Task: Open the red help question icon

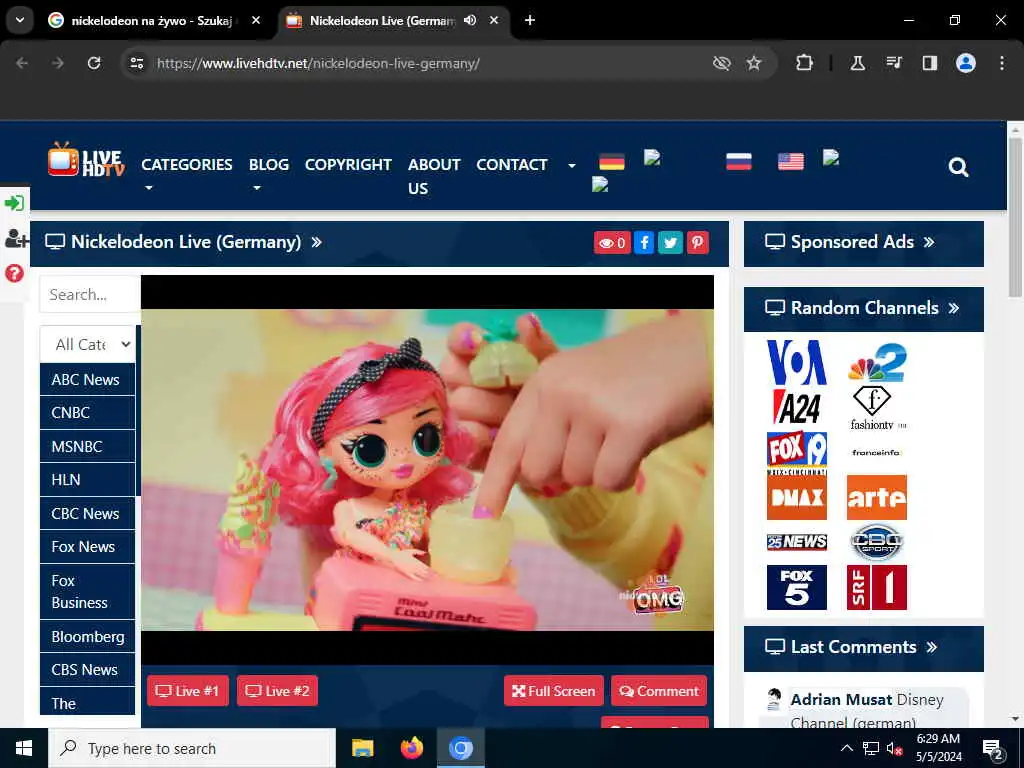Action: [x=14, y=273]
